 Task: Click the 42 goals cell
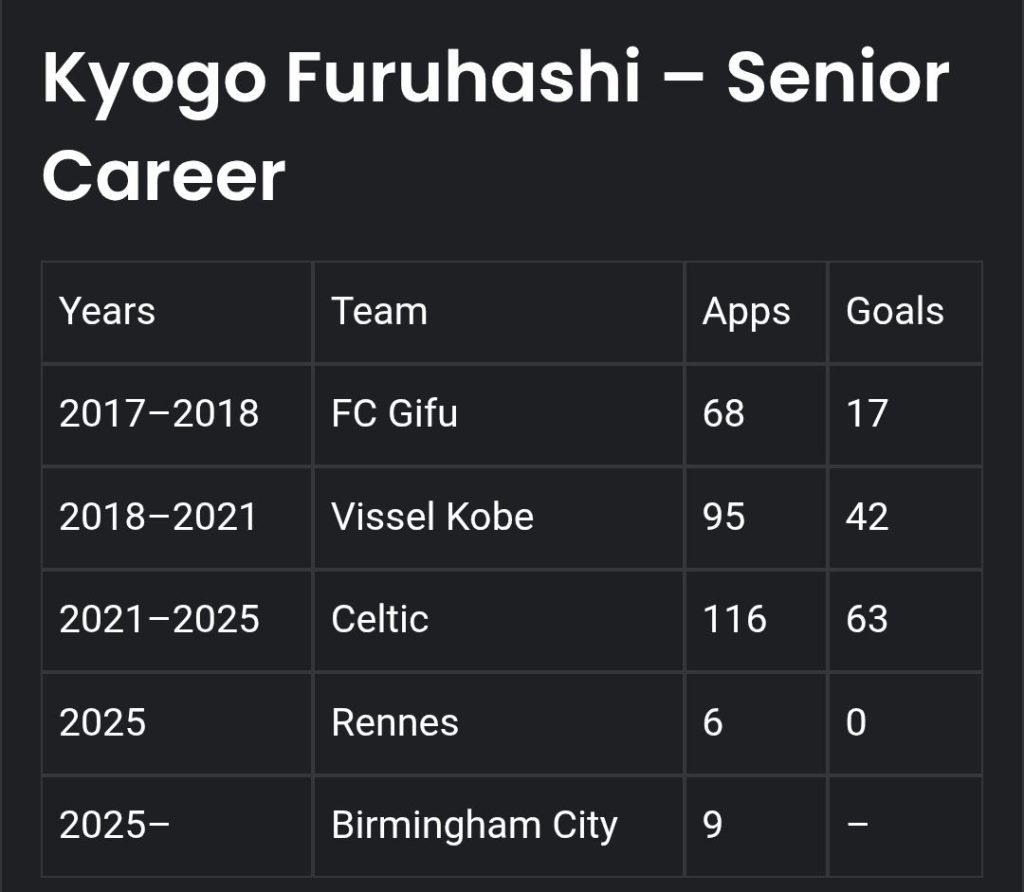coord(905,518)
